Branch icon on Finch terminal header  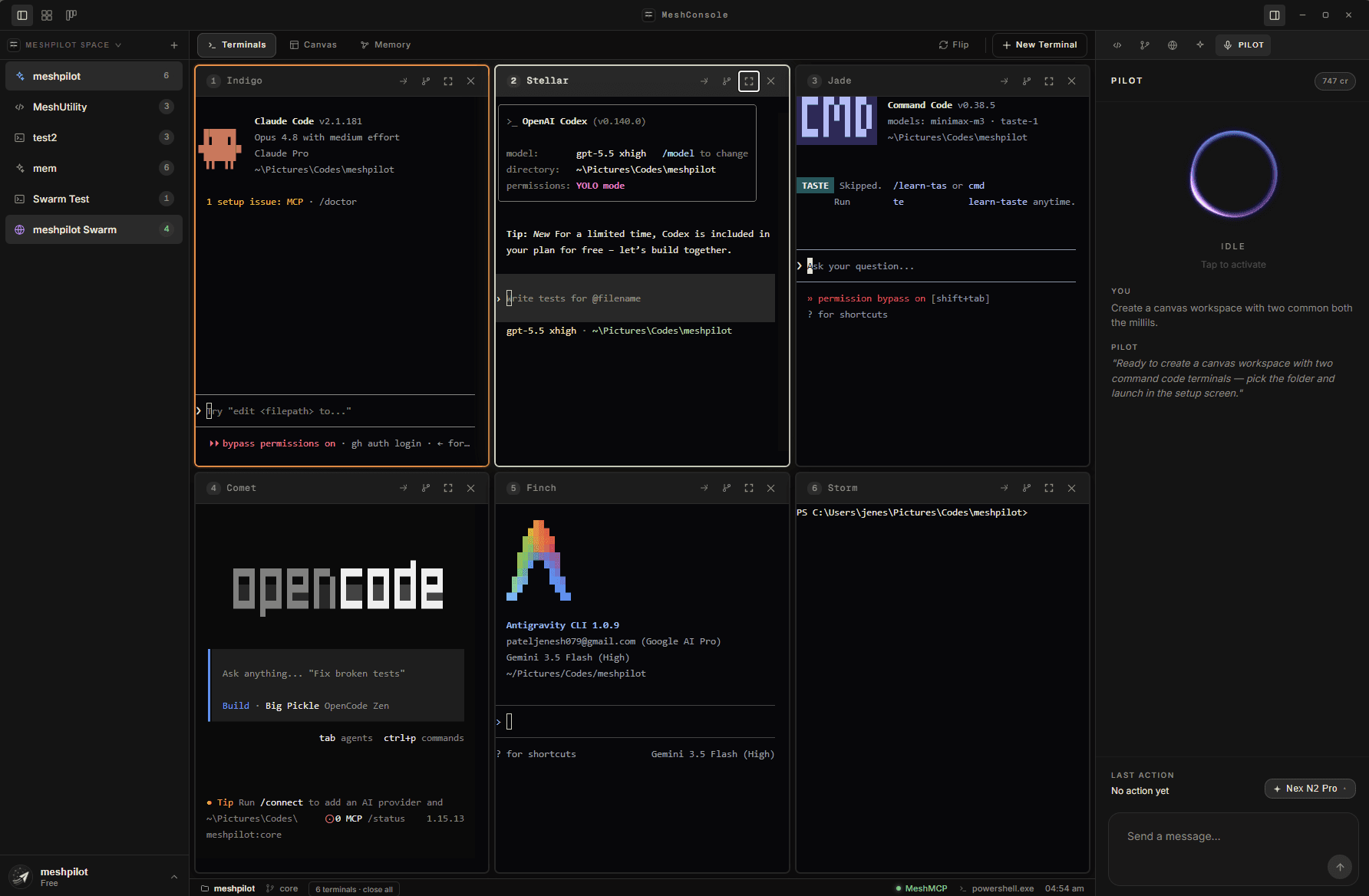pyautogui.click(x=727, y=489)
